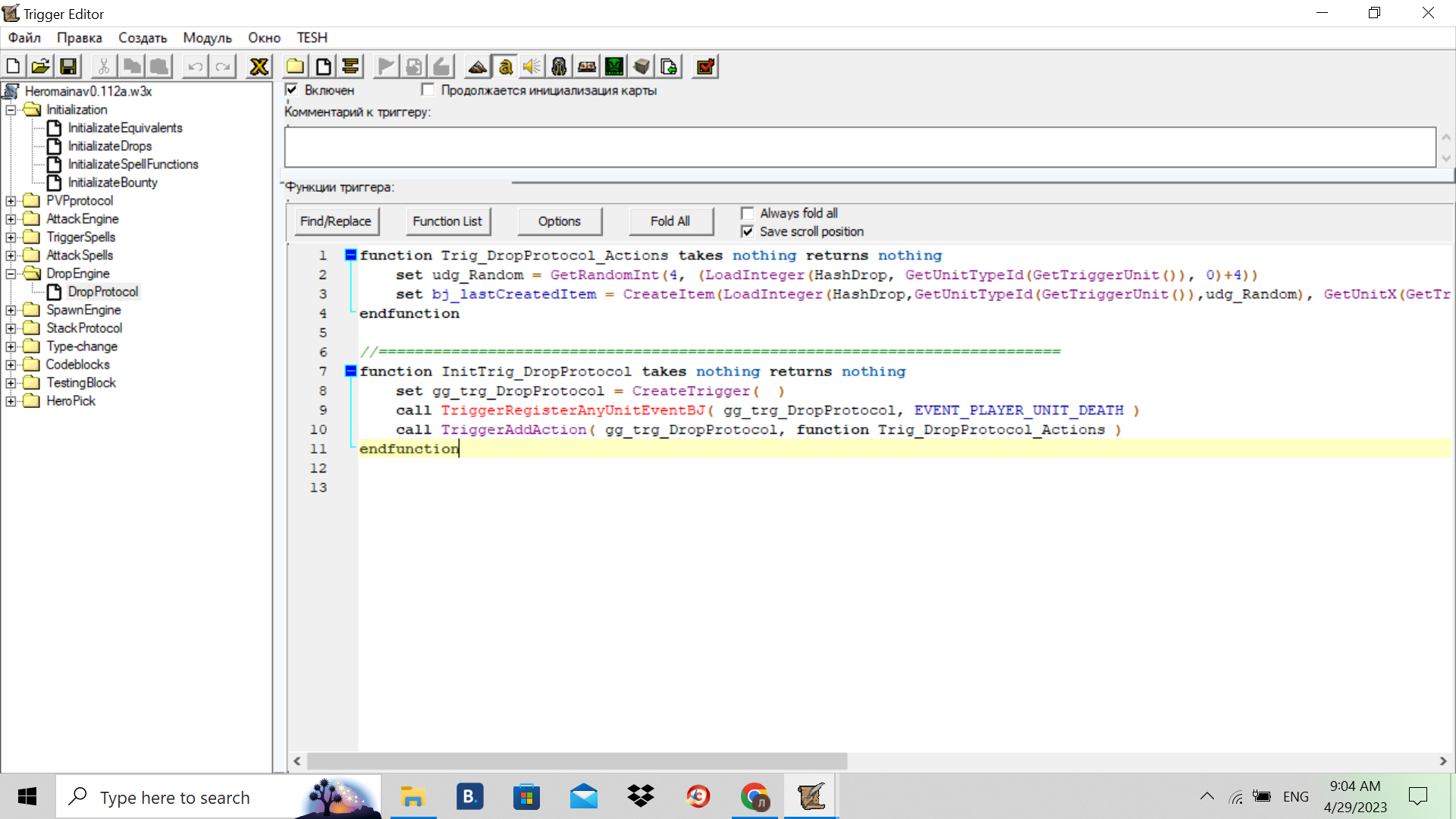The image size is (1456, 819).
Task: Expand the PVPprotocol folder
Action: 11,201
